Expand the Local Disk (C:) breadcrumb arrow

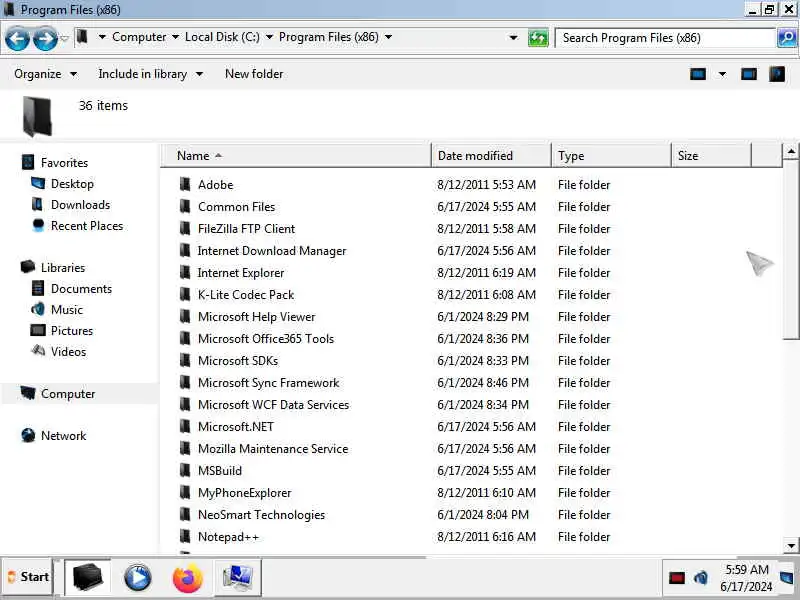269,37
